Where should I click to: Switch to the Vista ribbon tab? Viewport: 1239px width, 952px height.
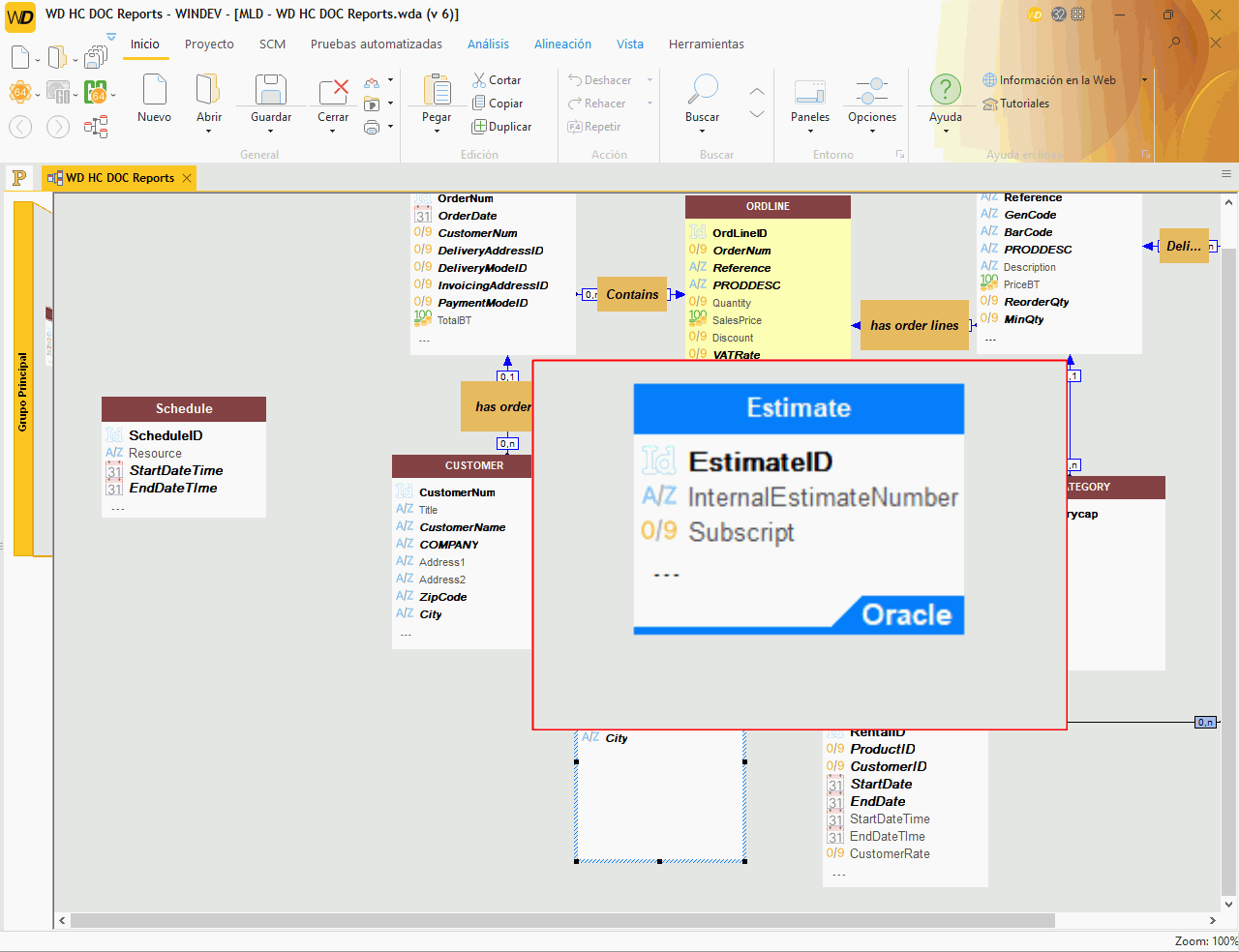click(630, 45)
